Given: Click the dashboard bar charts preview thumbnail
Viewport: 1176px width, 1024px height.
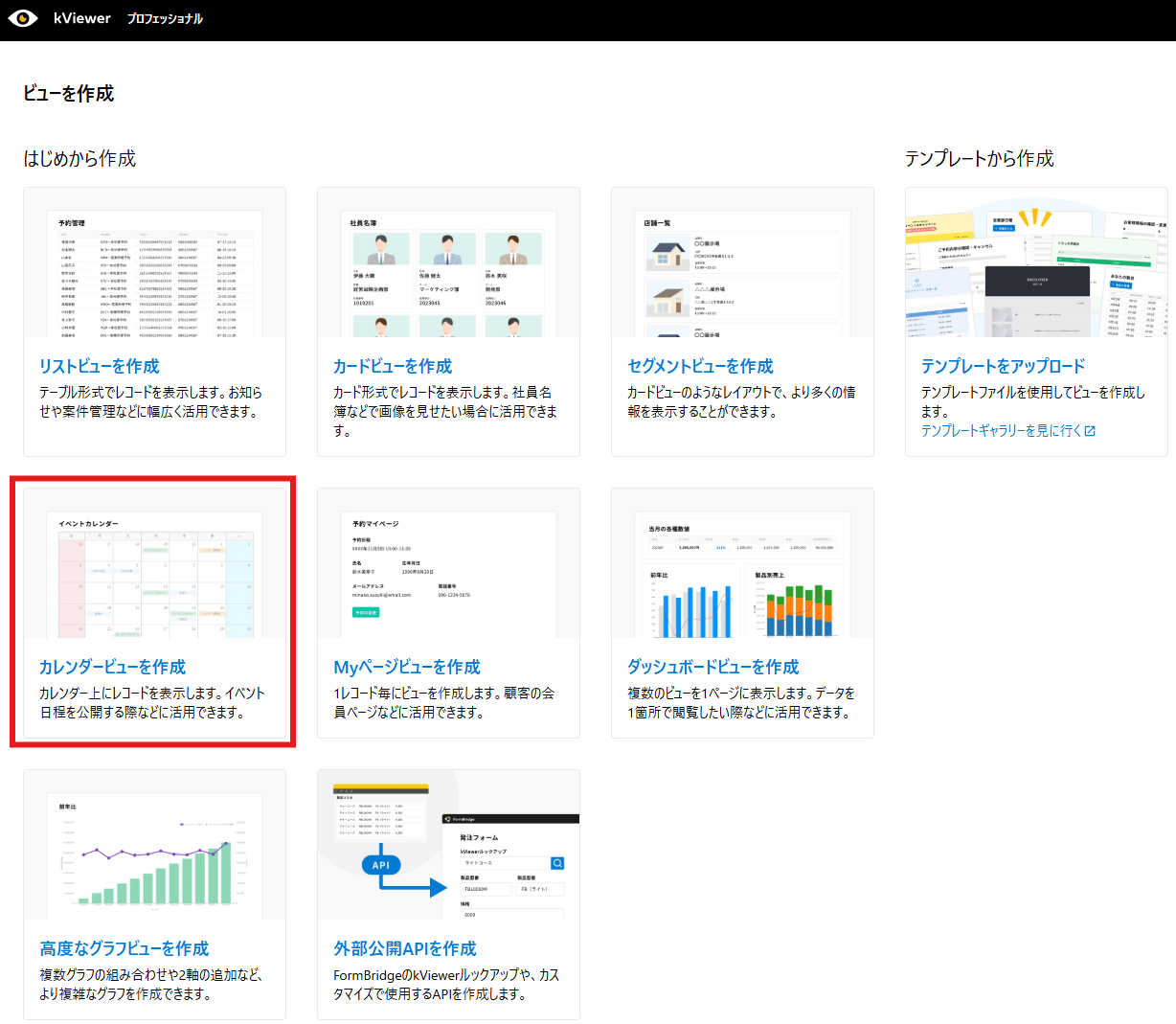Looking at the screenshot, I should 742,573.
